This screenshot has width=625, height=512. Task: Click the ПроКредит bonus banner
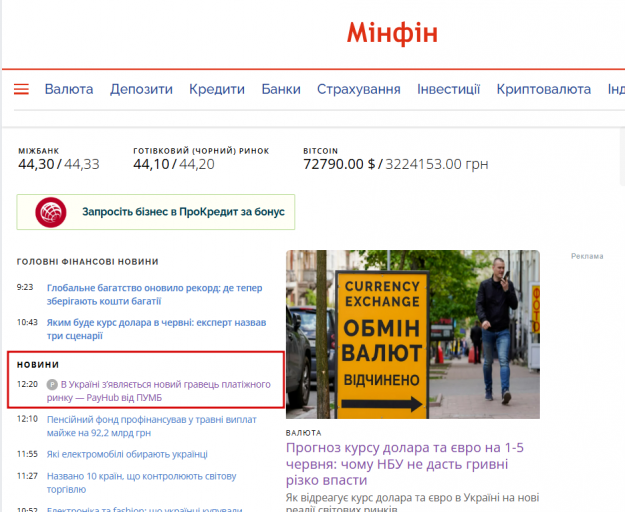156,212
